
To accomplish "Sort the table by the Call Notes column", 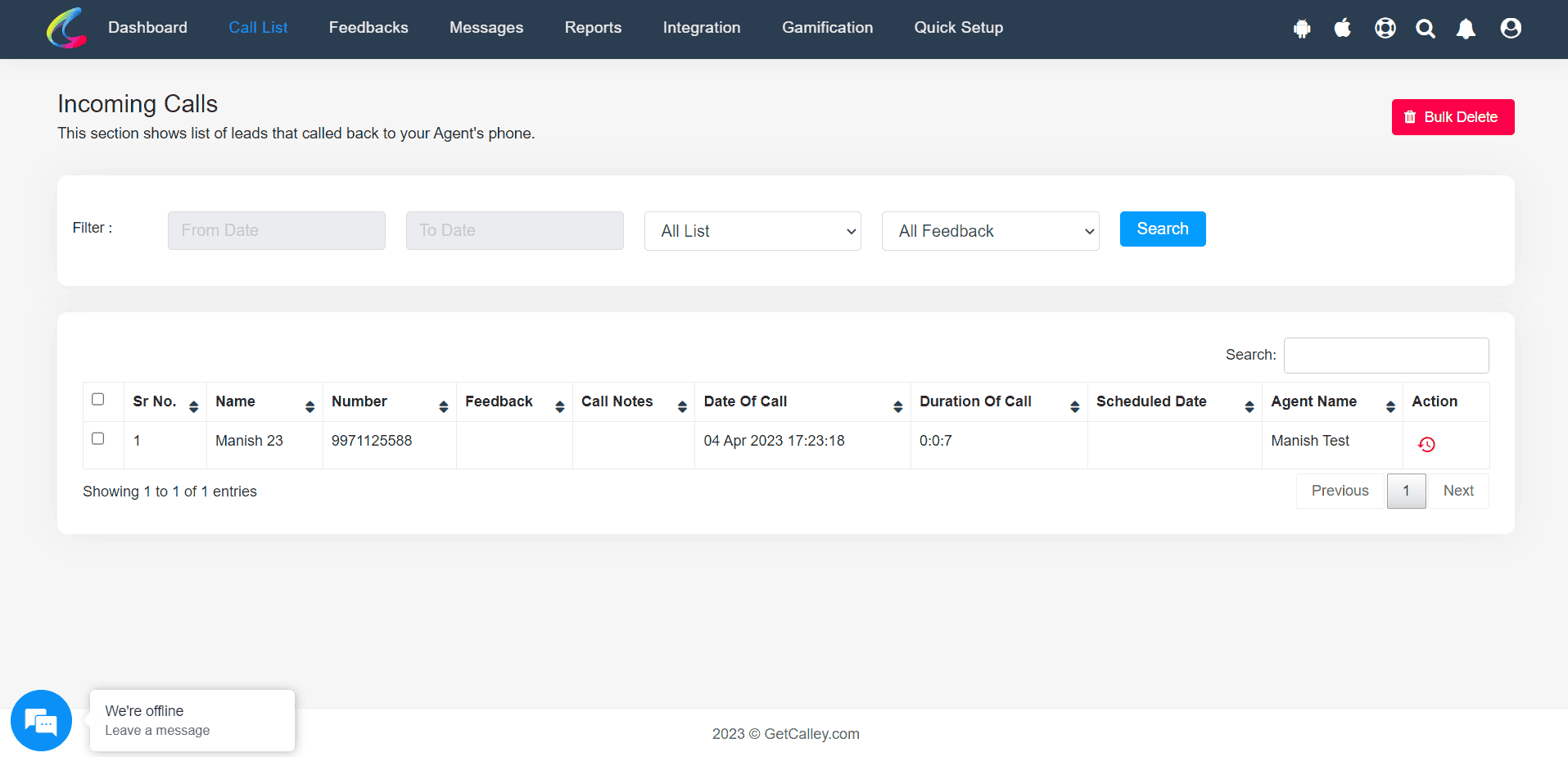I will (x=633, y=401).
